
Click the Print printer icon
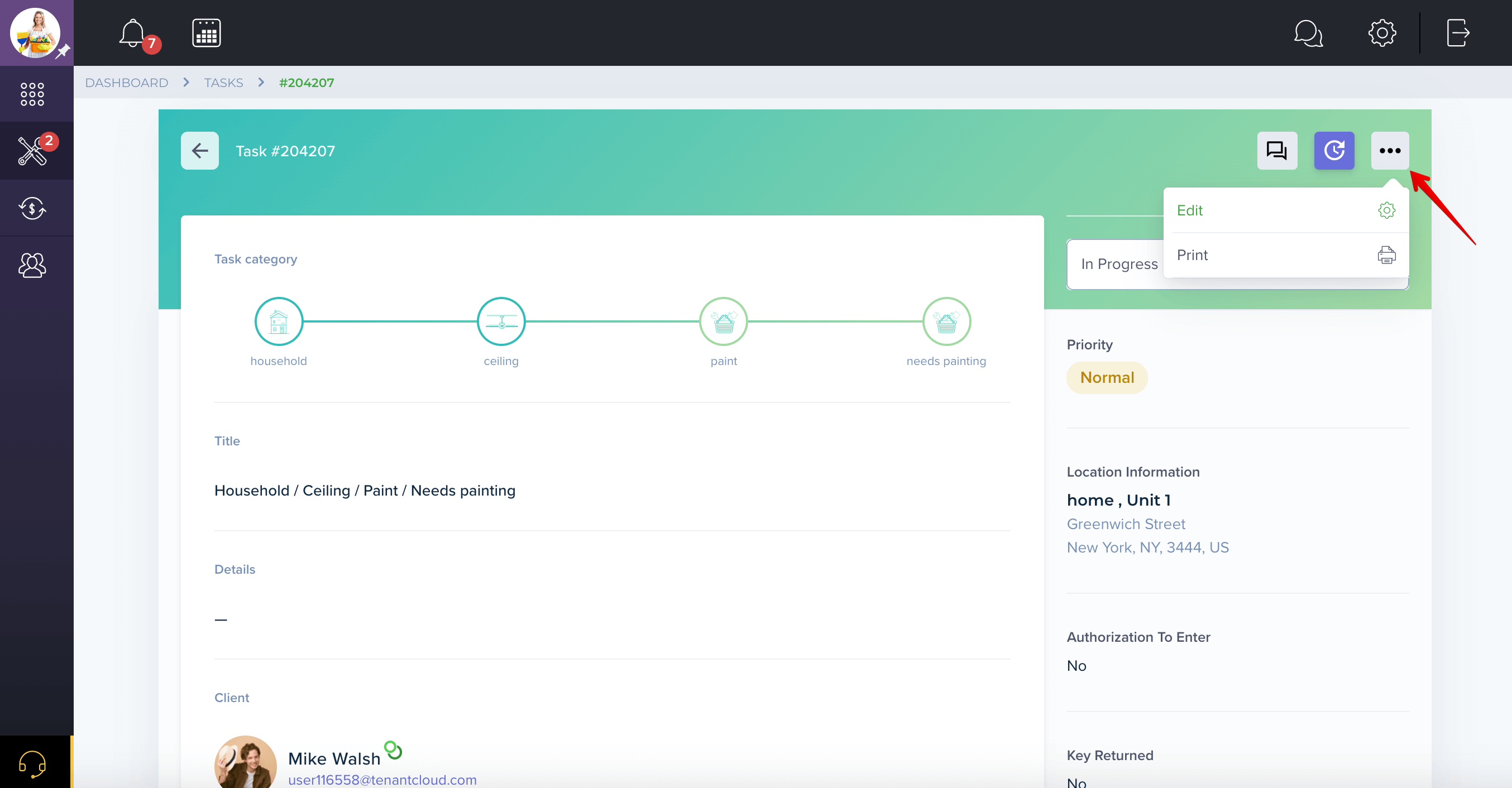tap(1386, 255)
